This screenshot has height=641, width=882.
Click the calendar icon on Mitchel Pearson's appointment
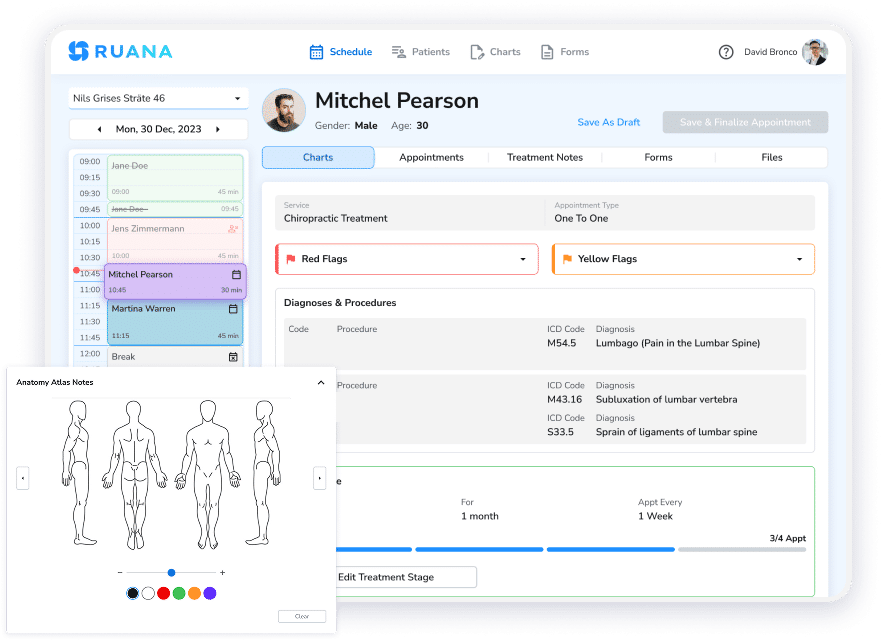(x=234, y=273)
